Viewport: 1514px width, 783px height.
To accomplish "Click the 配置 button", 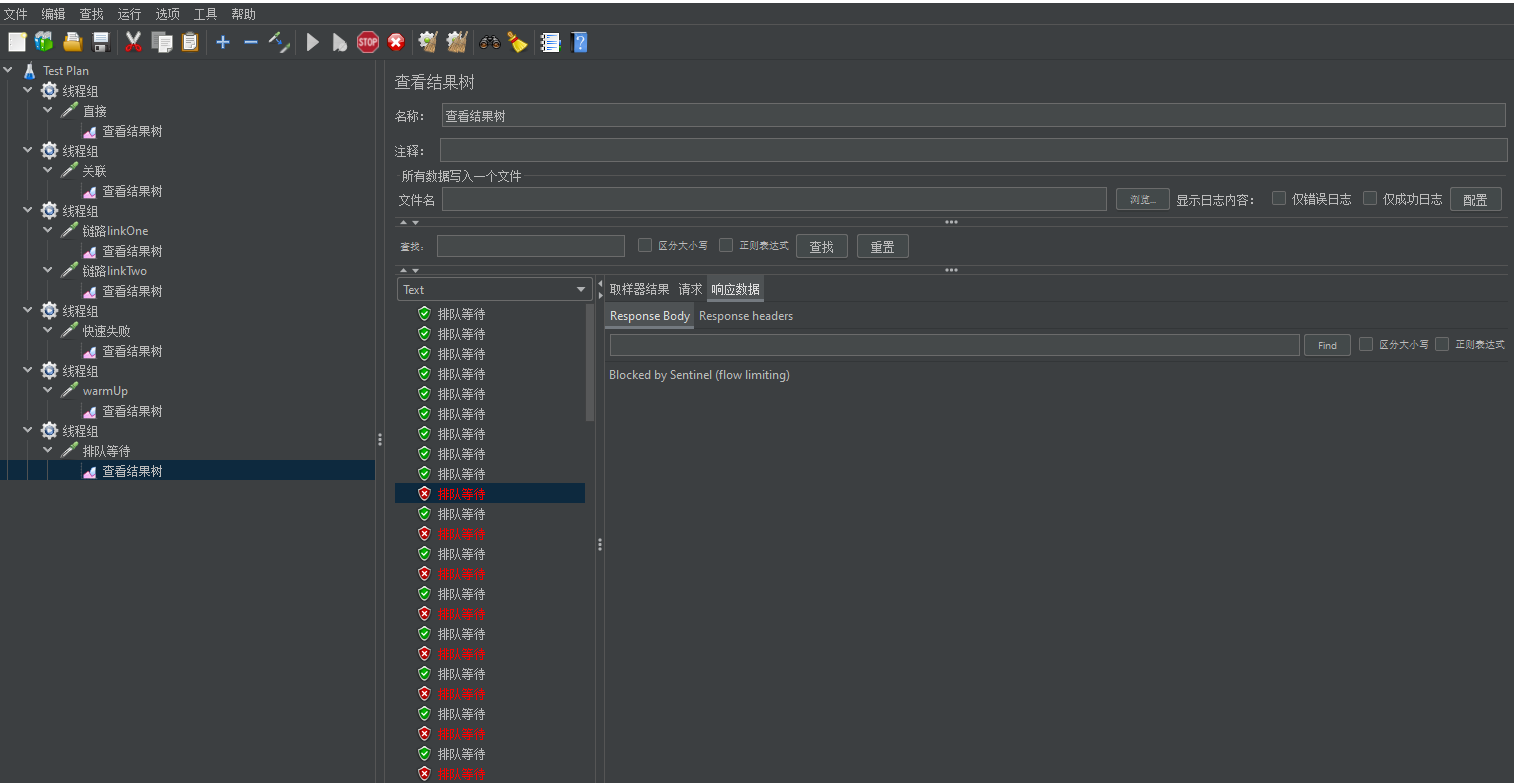I will [x=1475, y=199].
